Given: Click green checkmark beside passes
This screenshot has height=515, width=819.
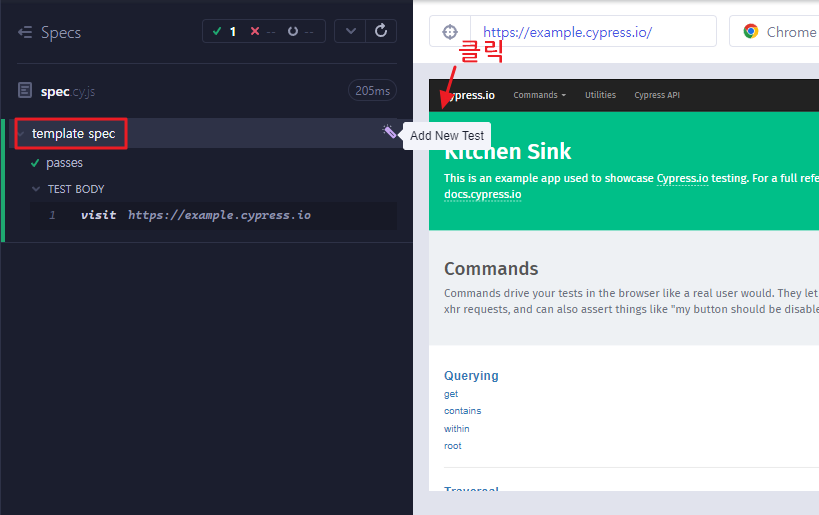Looking at the screenshot, I should (35, 163).
